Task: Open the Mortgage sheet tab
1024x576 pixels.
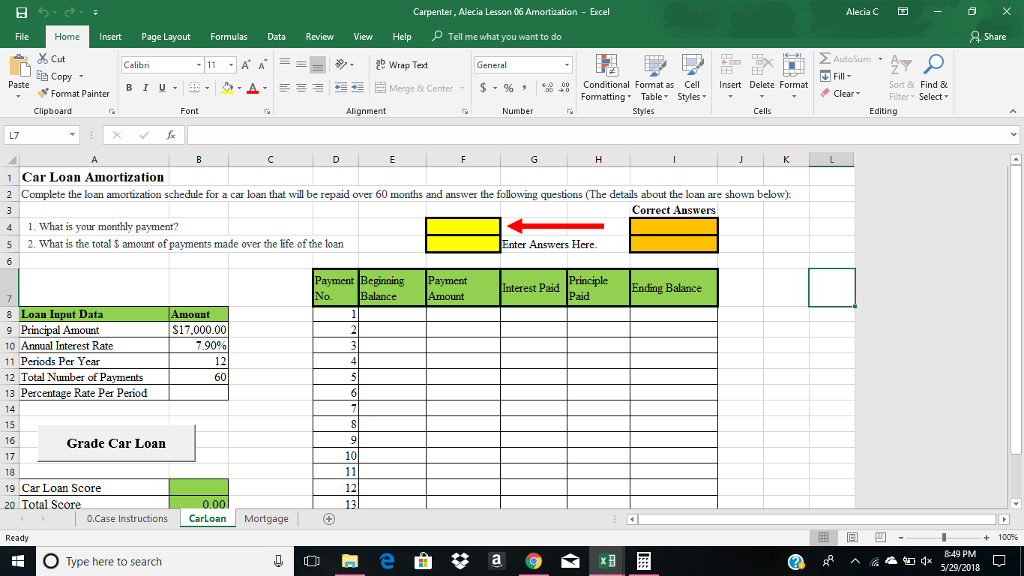Action: point(266,519)
